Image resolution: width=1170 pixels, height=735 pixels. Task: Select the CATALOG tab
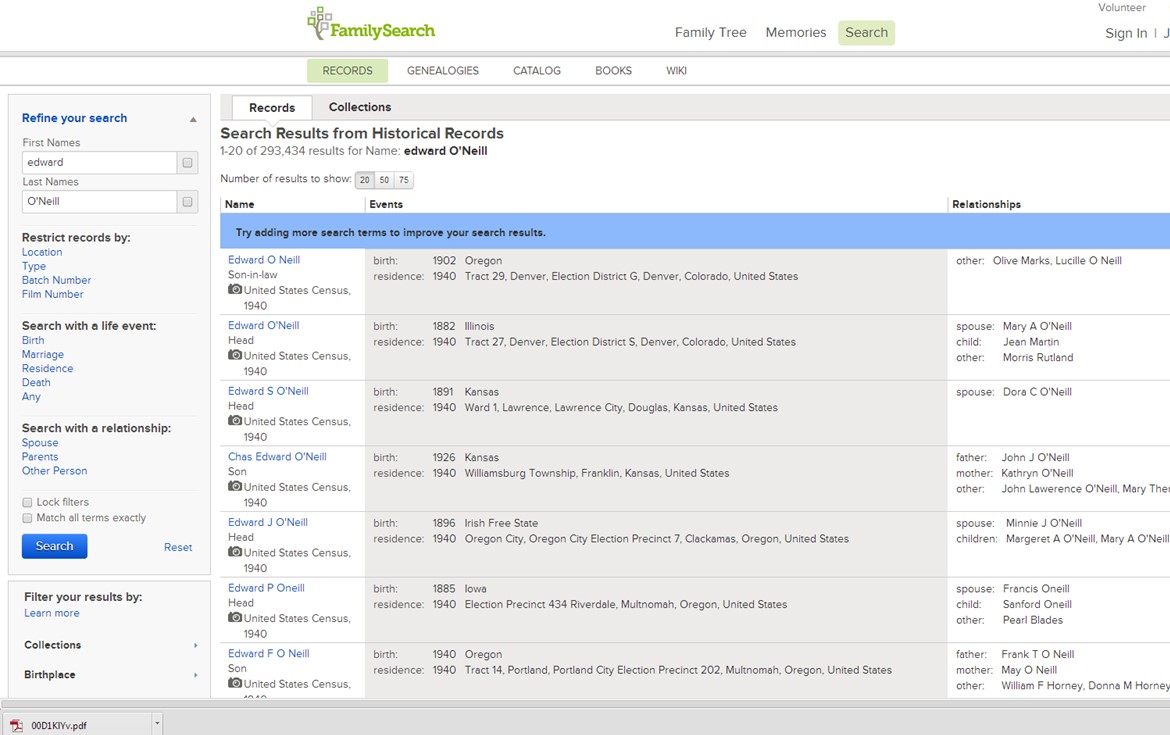536,71
